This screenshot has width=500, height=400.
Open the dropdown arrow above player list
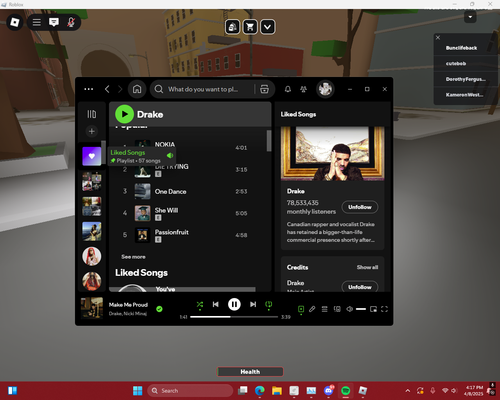470,17
